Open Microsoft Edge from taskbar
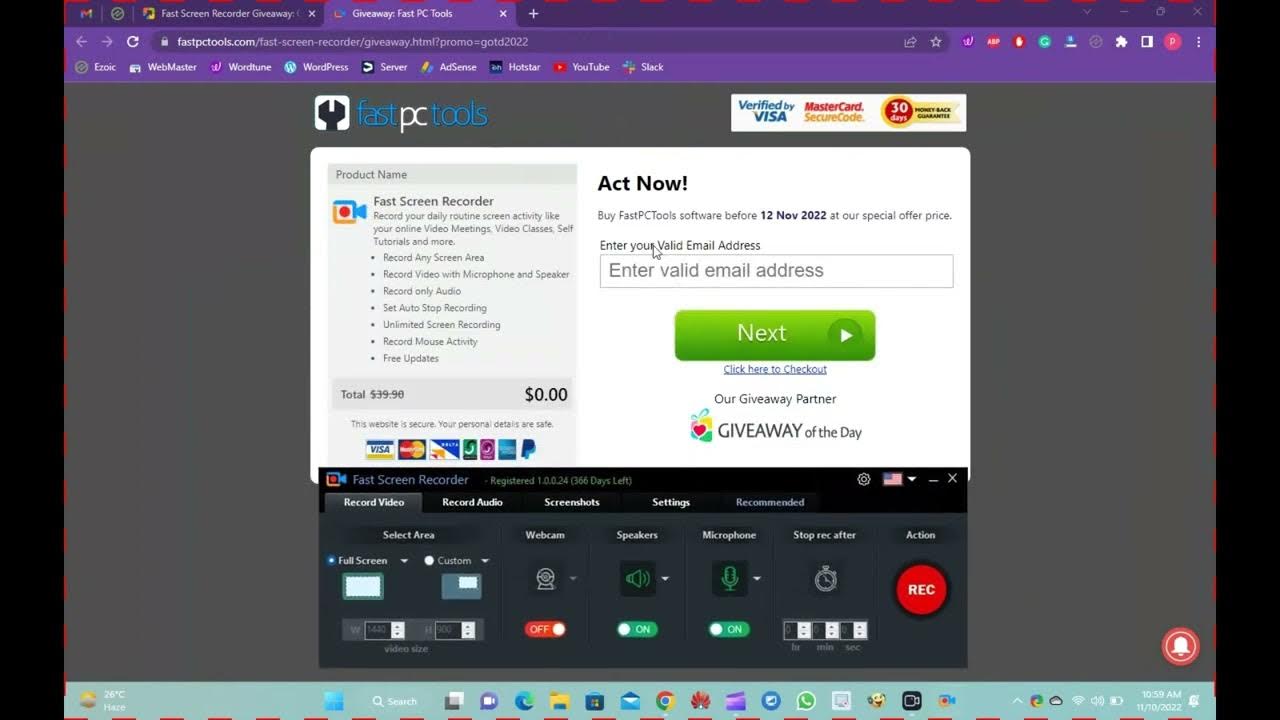This screenshot has width=1280, height=720. coord(524,701)
